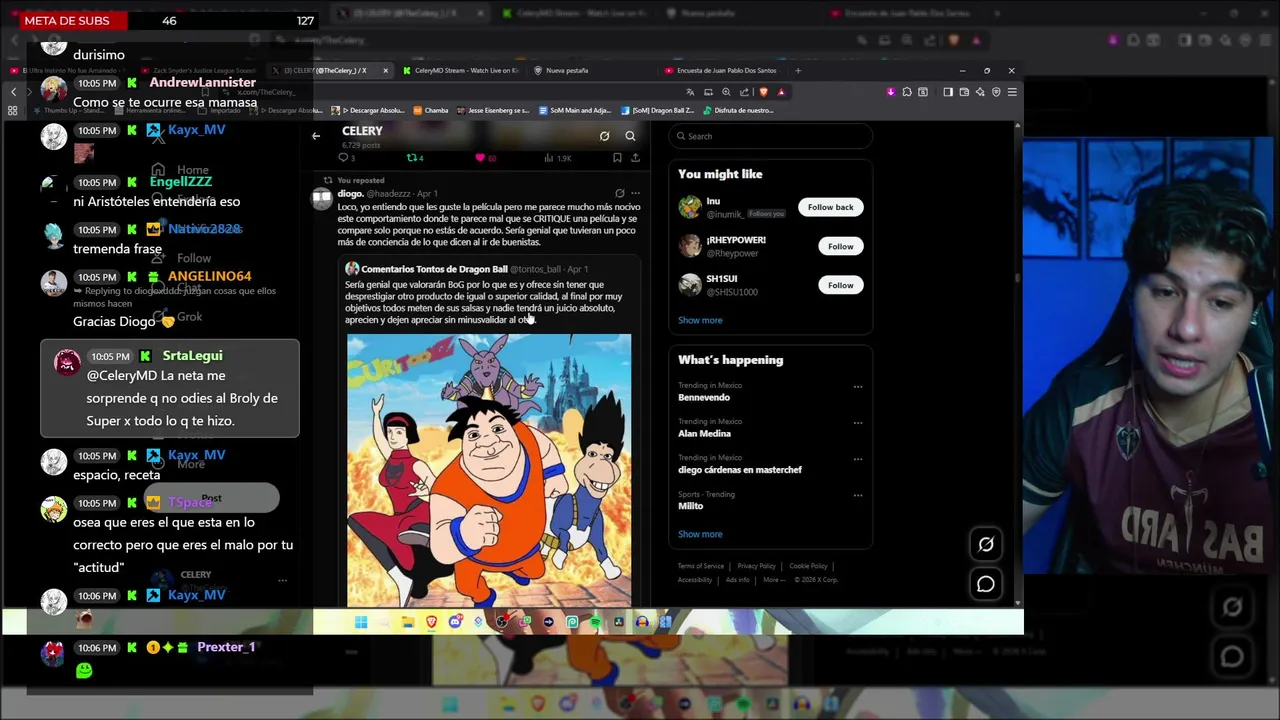Open options for diego cárdenas en masterchef trend
Image resolution: width=1280 pixels, height=720 pixels.
[x=858, y=459]
